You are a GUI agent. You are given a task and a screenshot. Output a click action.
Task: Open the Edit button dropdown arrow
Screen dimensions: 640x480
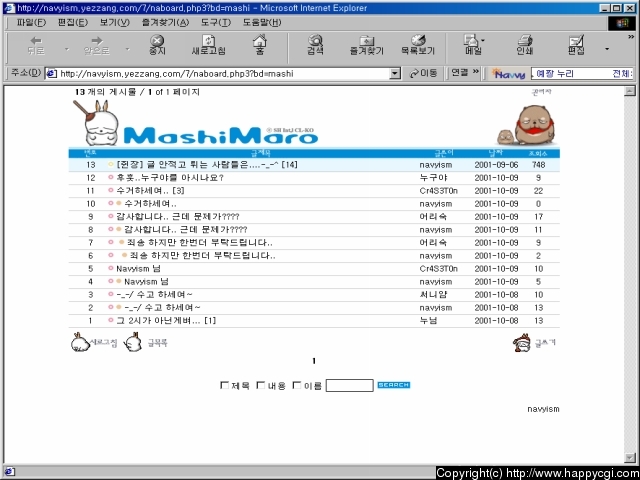click(607, 49)
